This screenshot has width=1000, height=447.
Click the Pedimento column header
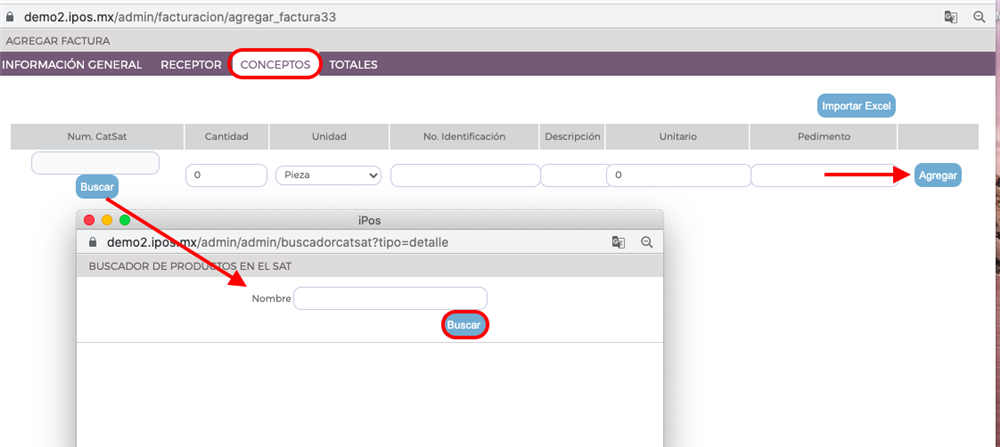(823, 136)
